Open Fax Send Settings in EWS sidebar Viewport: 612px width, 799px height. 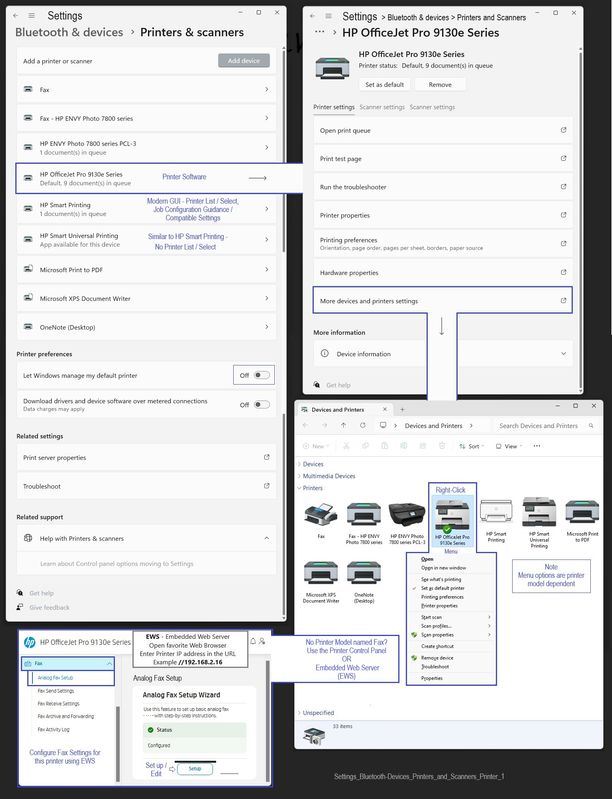point(56,691)
